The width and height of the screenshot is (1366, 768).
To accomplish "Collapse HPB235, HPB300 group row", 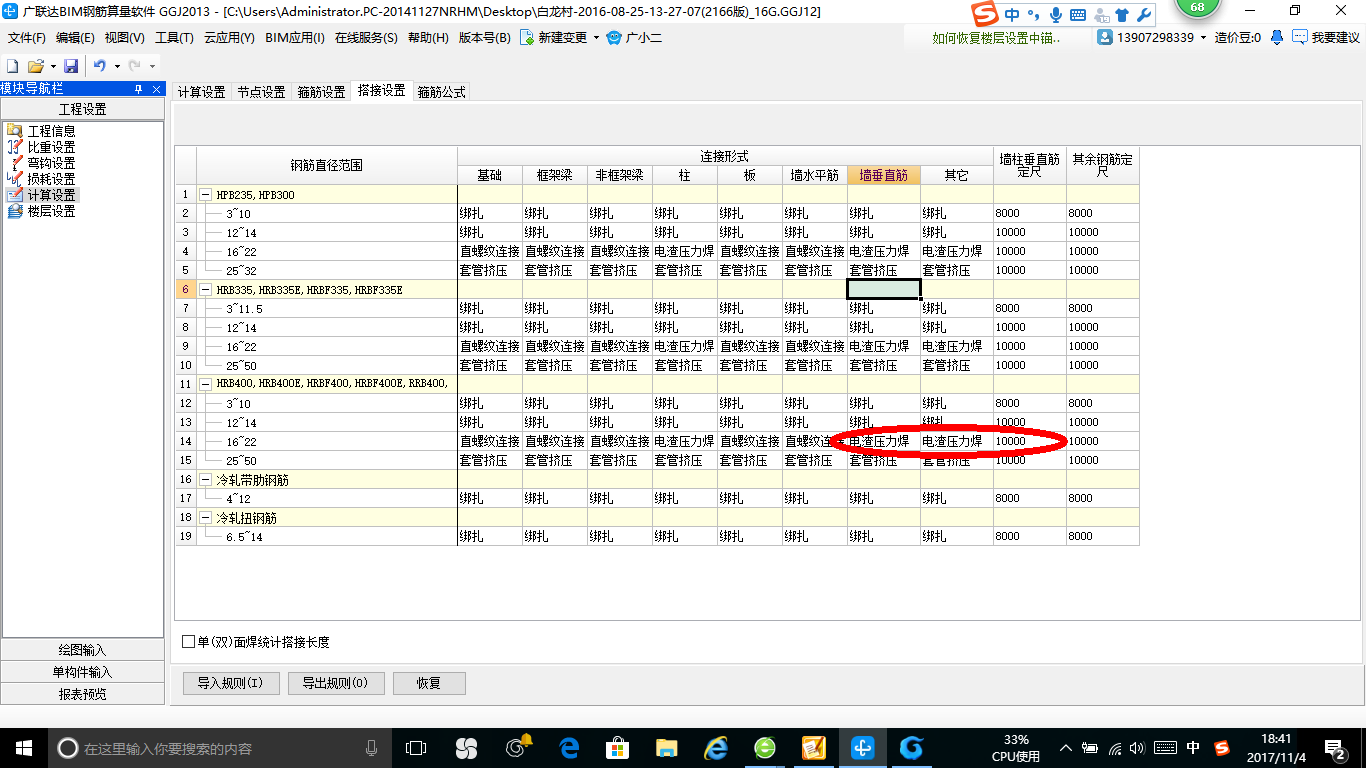I will tap(206, 194).
